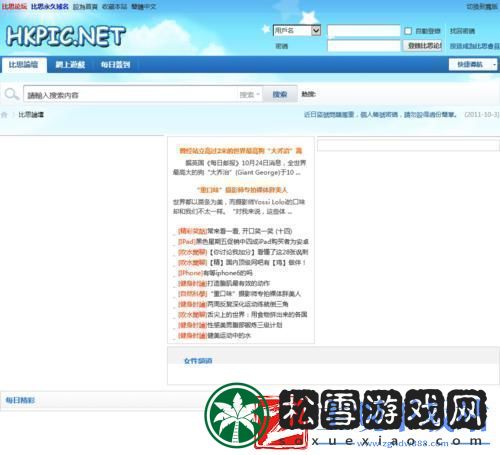
Task: Open the 比思論壇 breadcrumb link
Action: (x=31, y=115)
